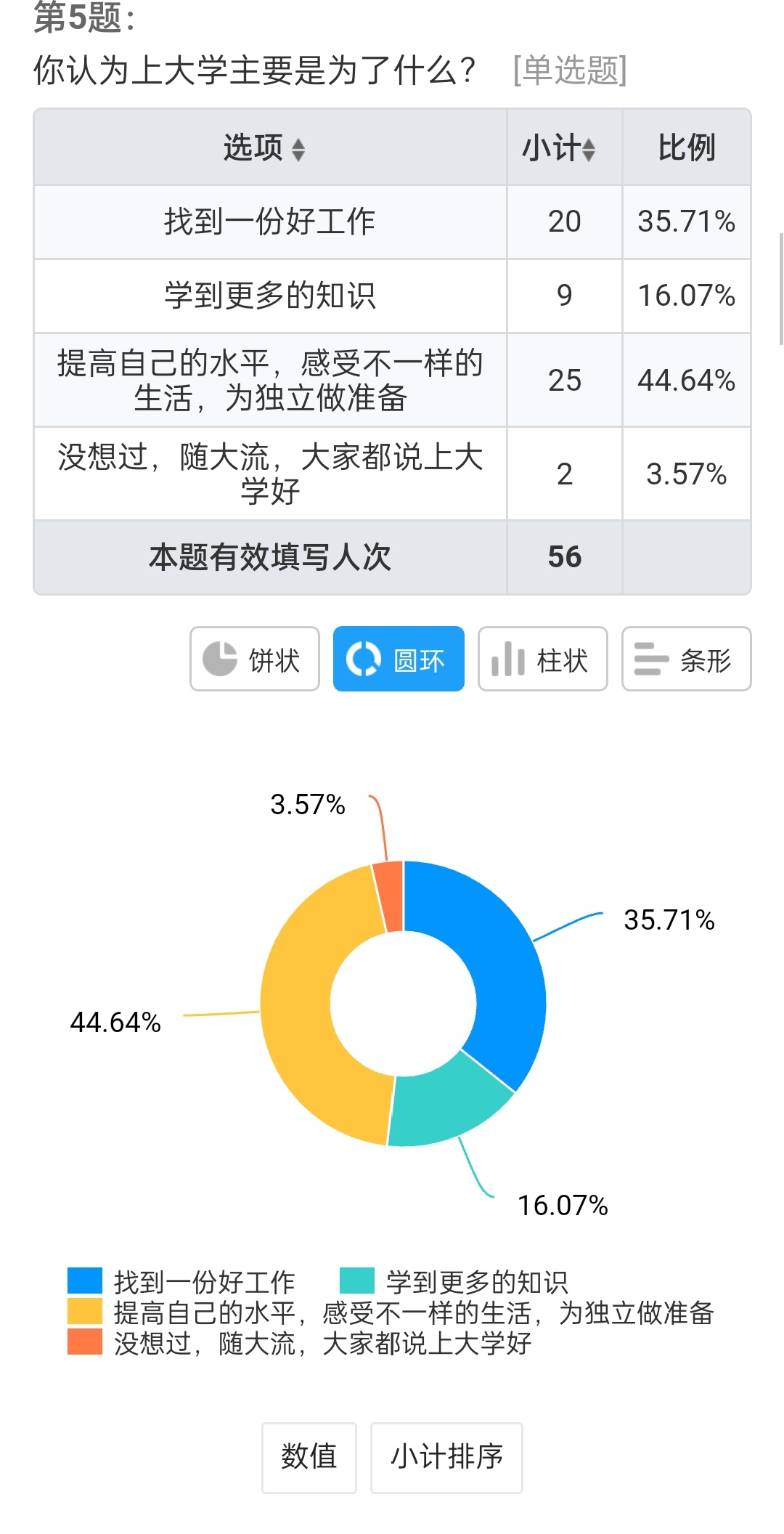Toggle teal legend swatch 学到更多的知识
The image size is (784, 1534).
point(357,1281)
